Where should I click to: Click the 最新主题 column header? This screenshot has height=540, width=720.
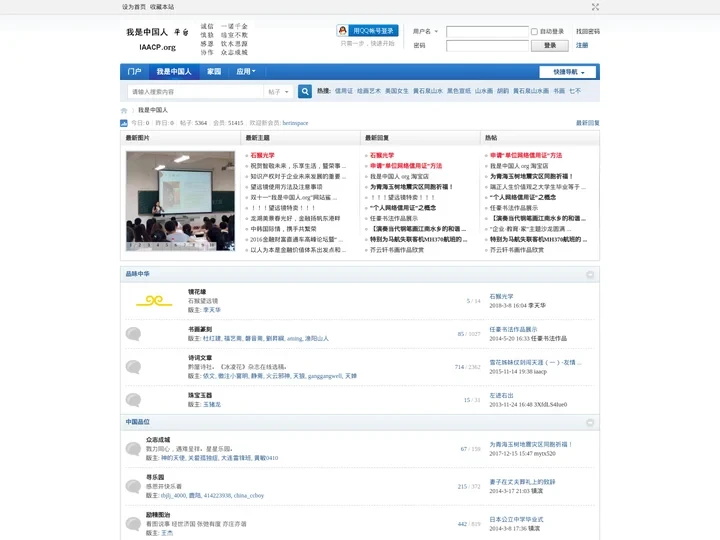click(x=258, y=138)
